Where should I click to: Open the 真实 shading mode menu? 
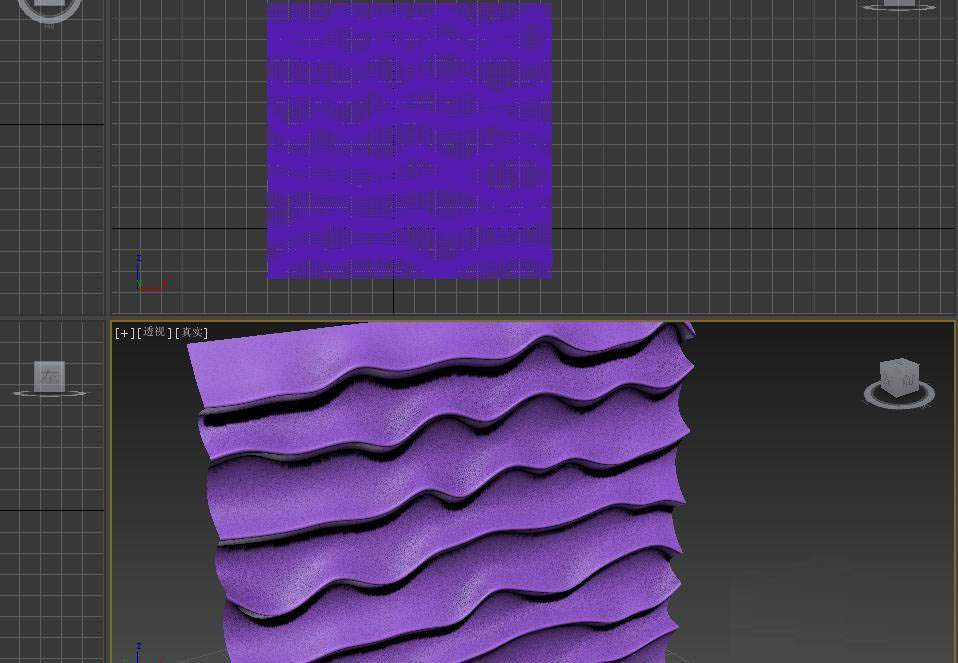(x=192, y=333)
